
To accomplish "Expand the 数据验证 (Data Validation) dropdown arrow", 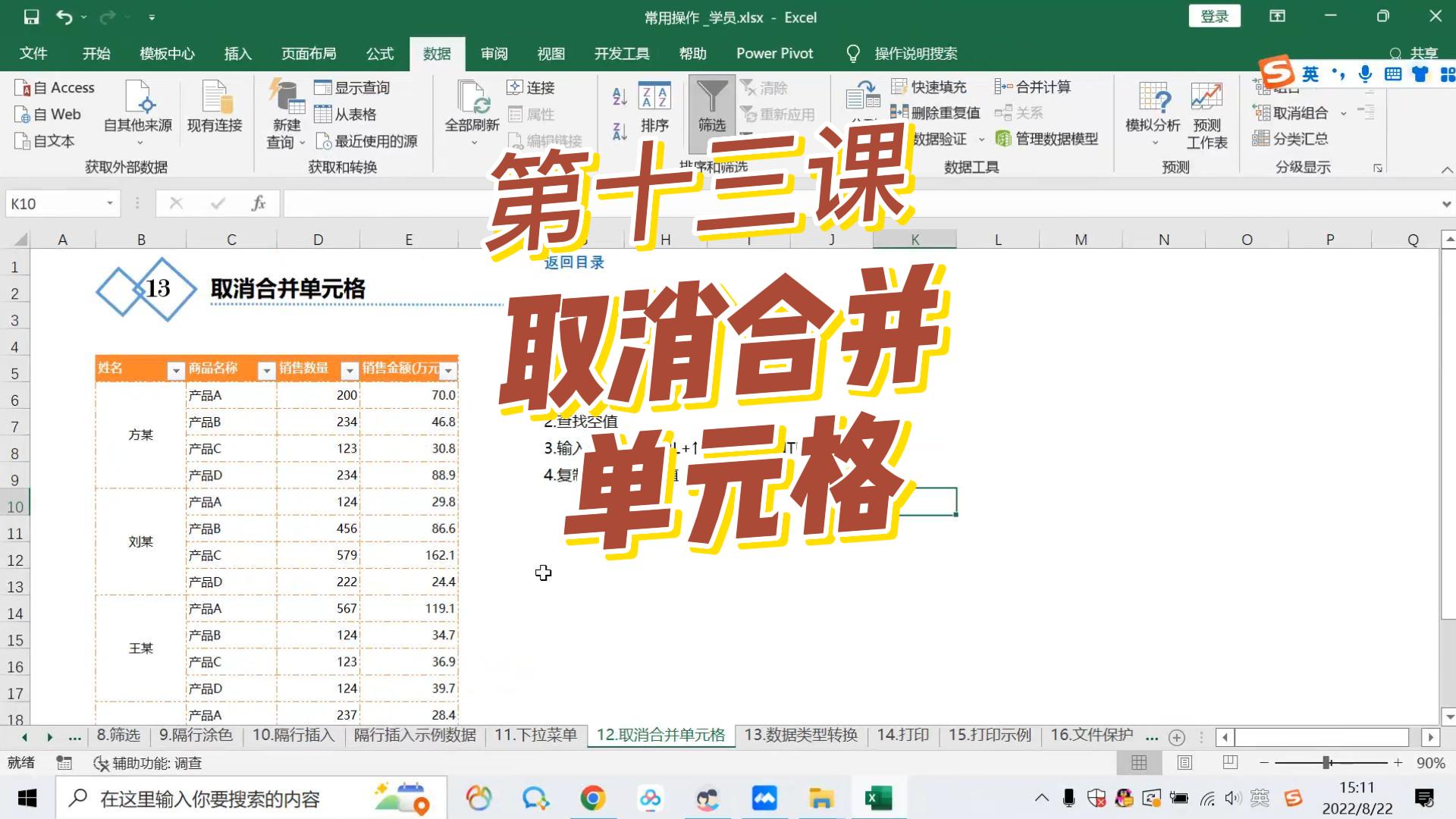I will tap(982, 139).
